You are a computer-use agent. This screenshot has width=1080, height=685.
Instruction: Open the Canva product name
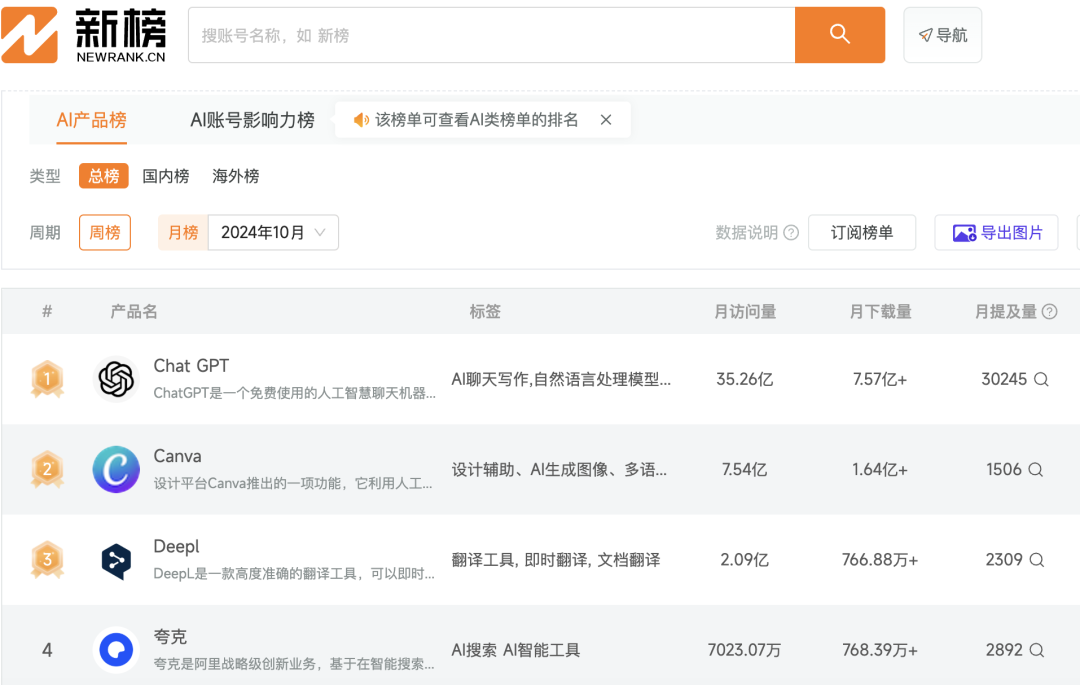click(177, 456)
